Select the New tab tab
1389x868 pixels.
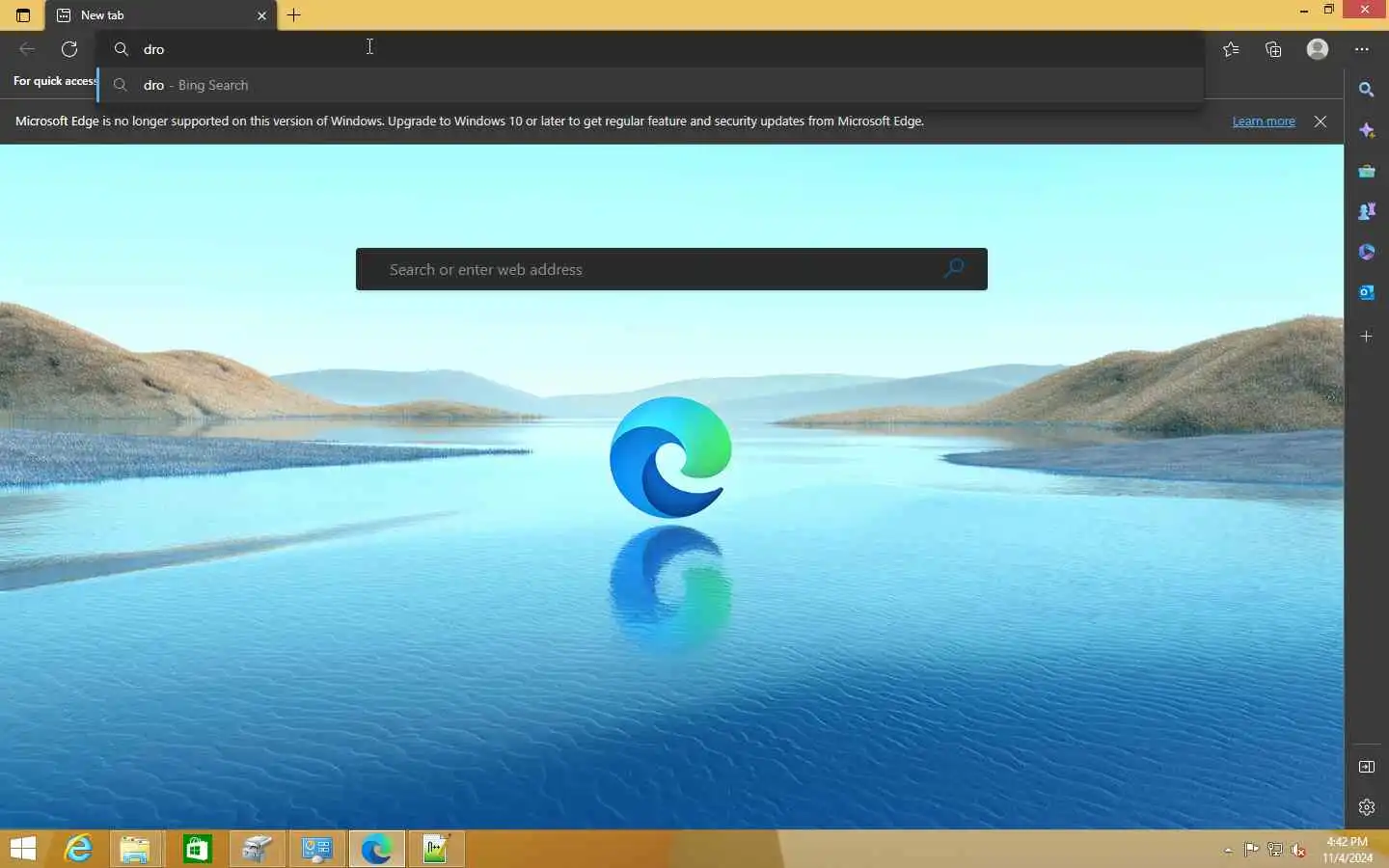(x=161, y=15)
